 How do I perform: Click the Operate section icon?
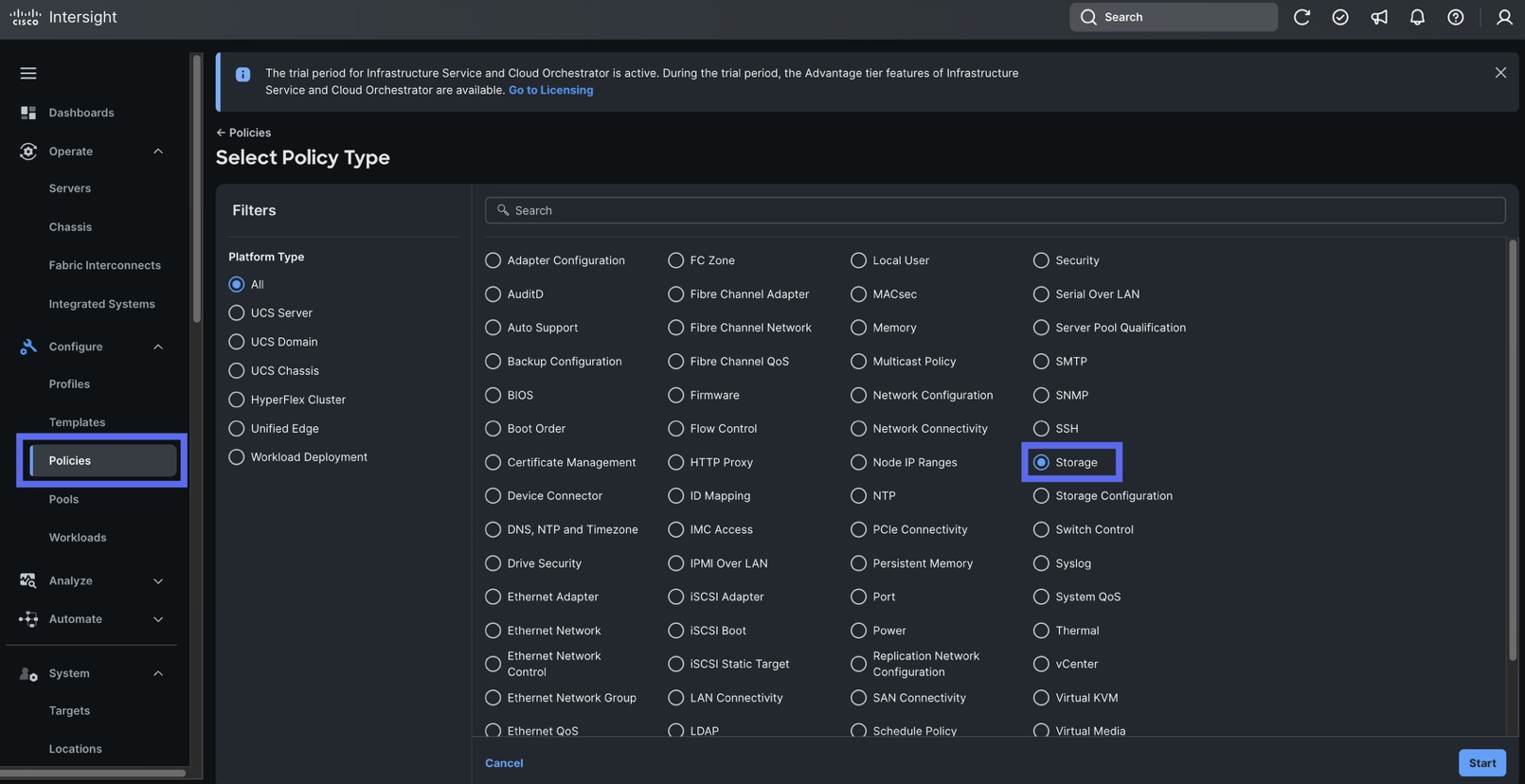28,151
